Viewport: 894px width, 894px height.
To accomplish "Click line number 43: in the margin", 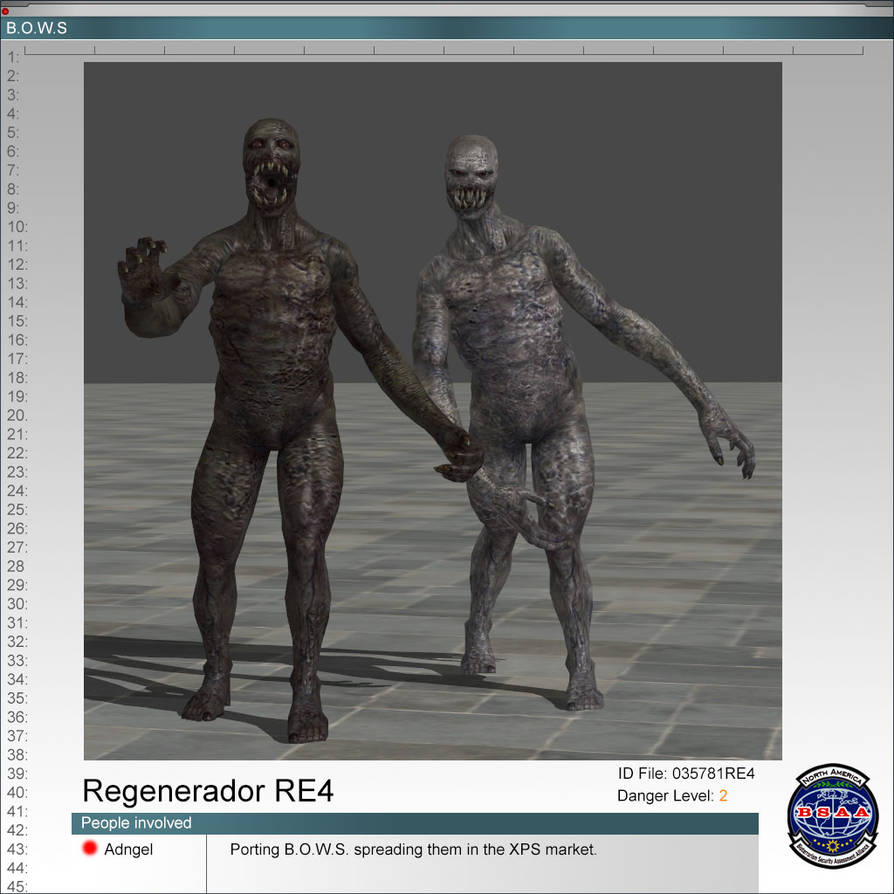I will tap(17, 849).
